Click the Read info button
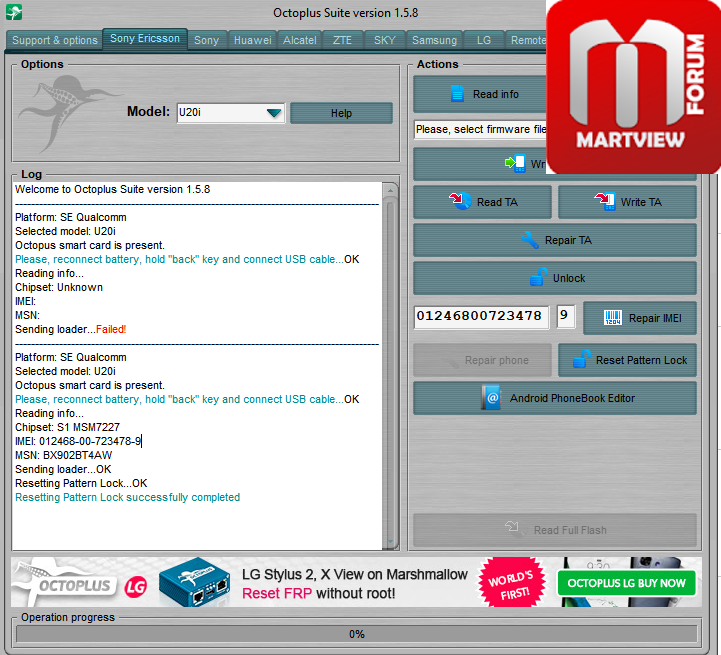721x655 pixels. [x=480, y=94]
